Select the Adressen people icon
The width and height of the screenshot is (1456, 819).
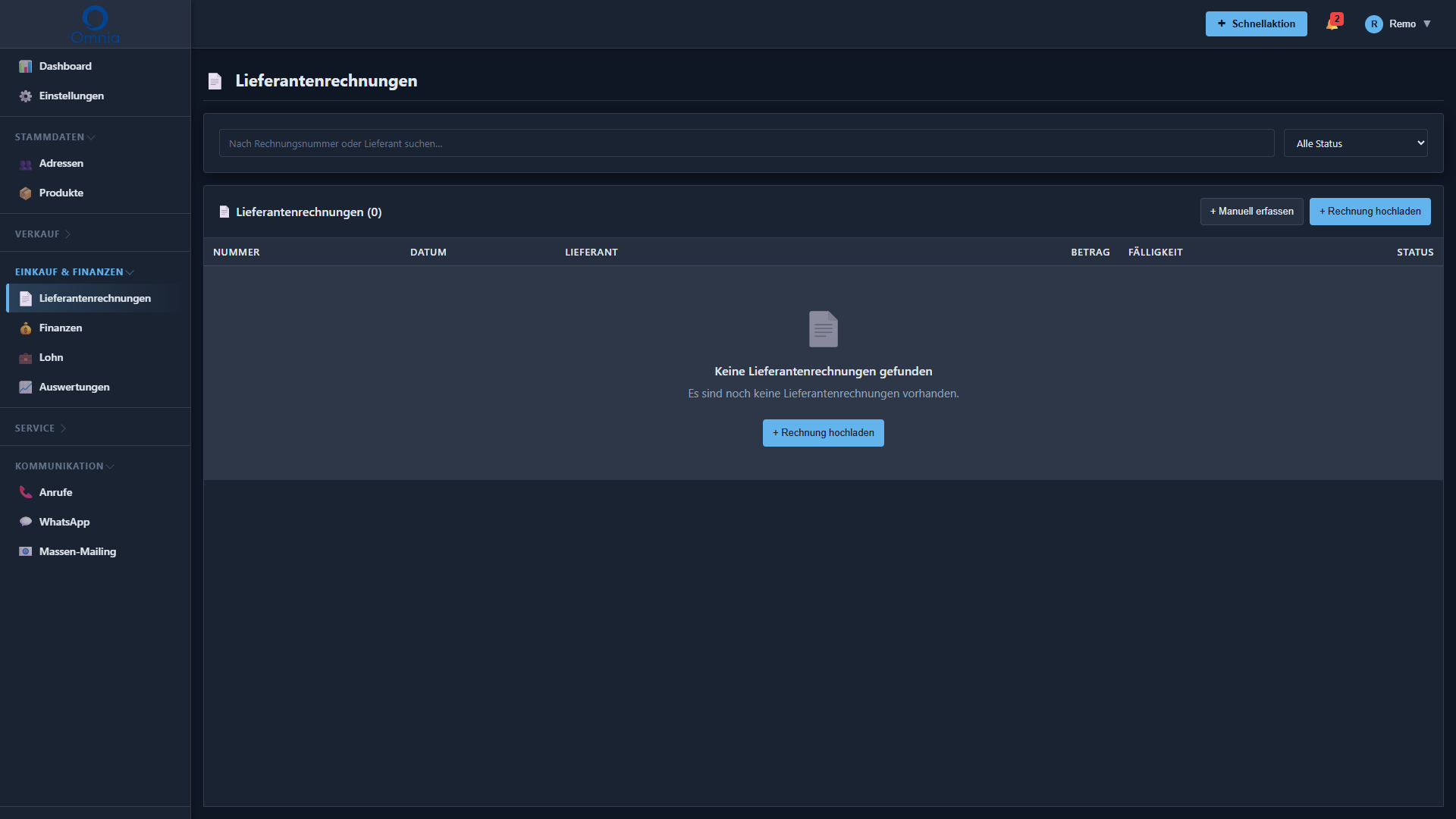click(26, 164)
